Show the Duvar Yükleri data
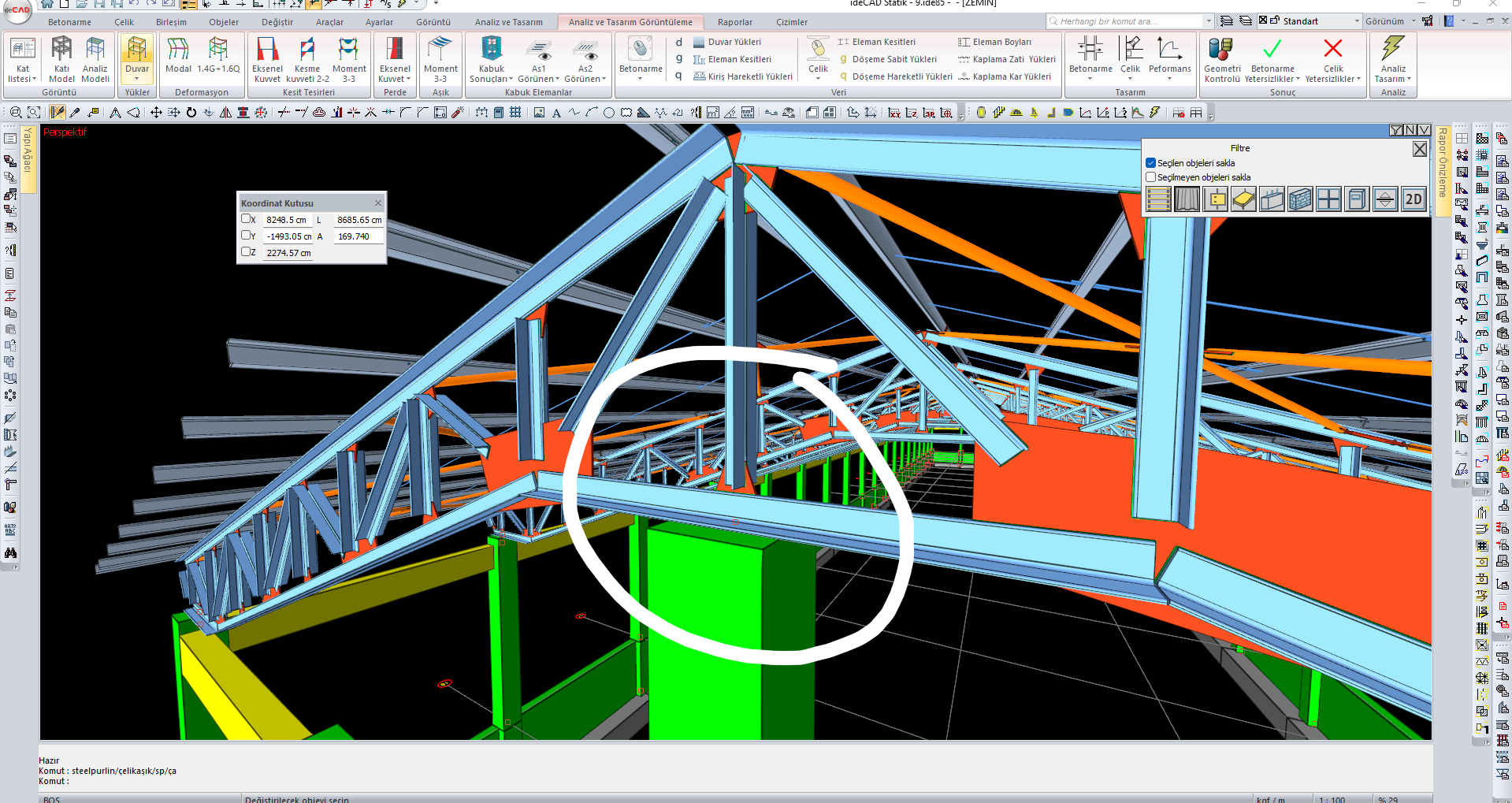This screenshot has width=1512, height=803. point(726,42)
